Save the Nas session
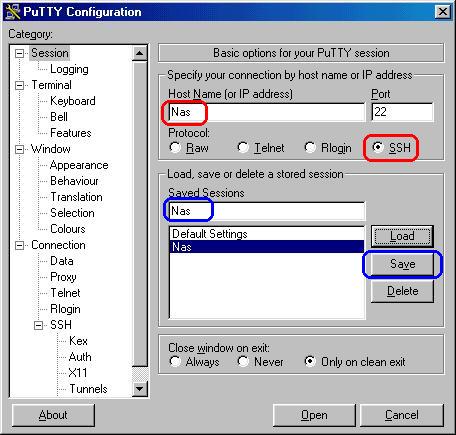Screen dimensions: 456x435 (402, 264)
